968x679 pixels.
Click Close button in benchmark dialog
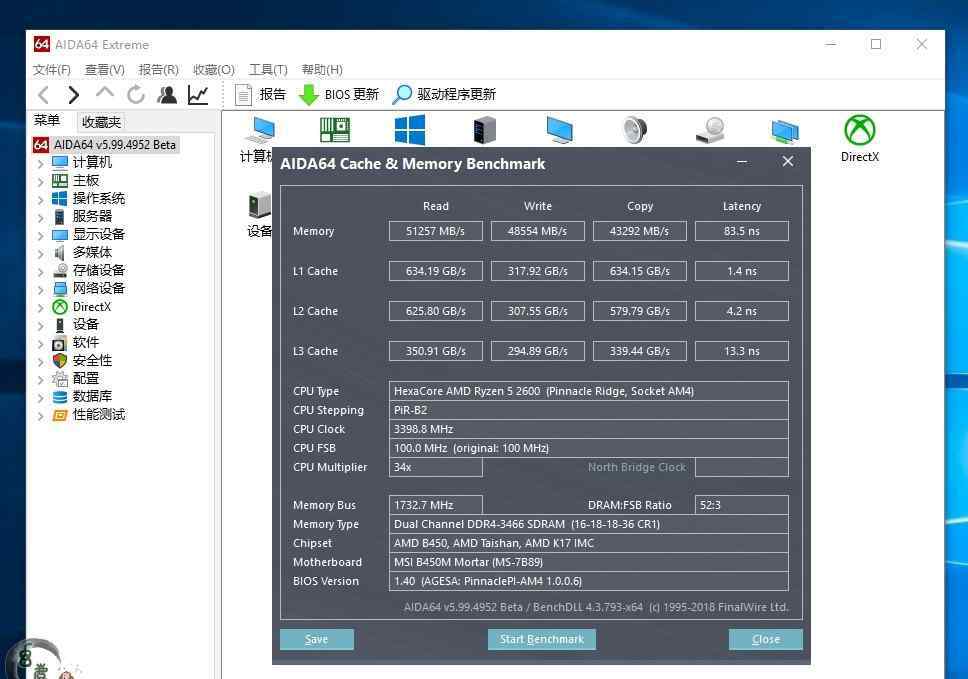tap(766, 639)
